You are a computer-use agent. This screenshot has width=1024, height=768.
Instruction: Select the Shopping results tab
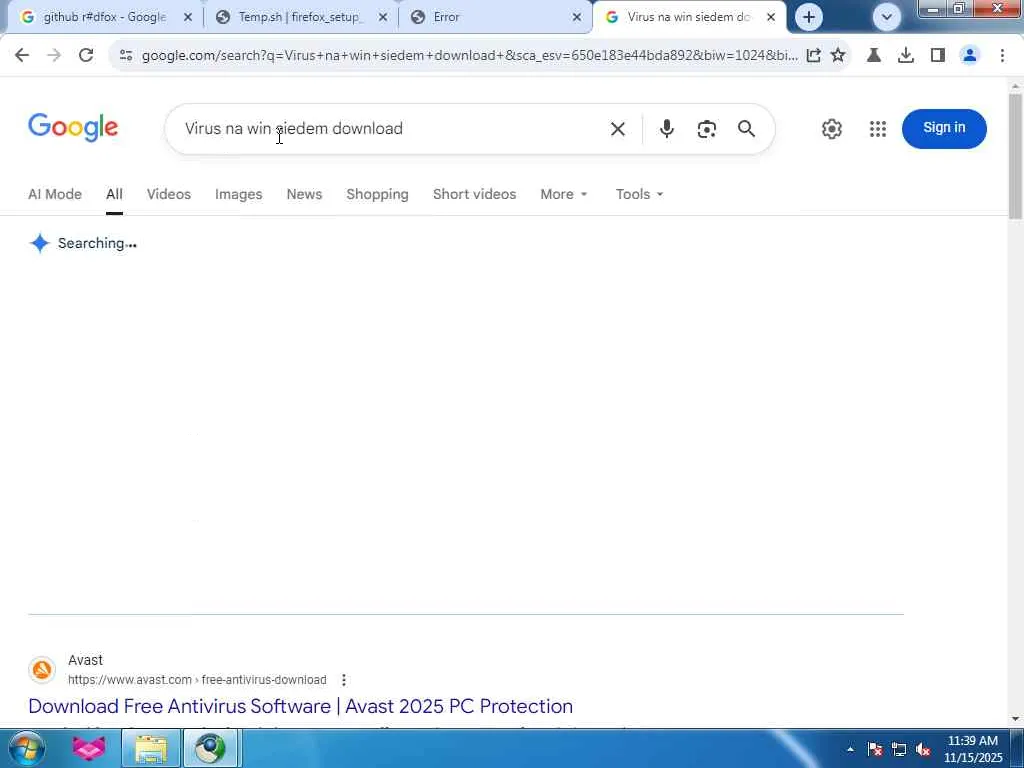click(x=377, y=194)
